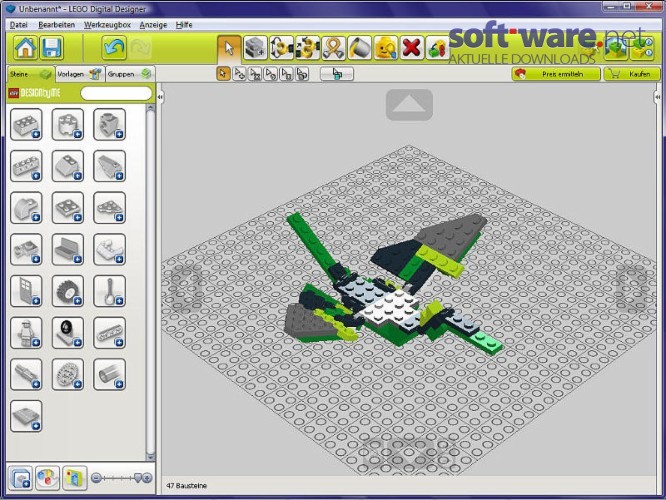The height and width of the screenshot is (500, 666).
Task: Open the Technic axle pin category
Action: [26, 374]
